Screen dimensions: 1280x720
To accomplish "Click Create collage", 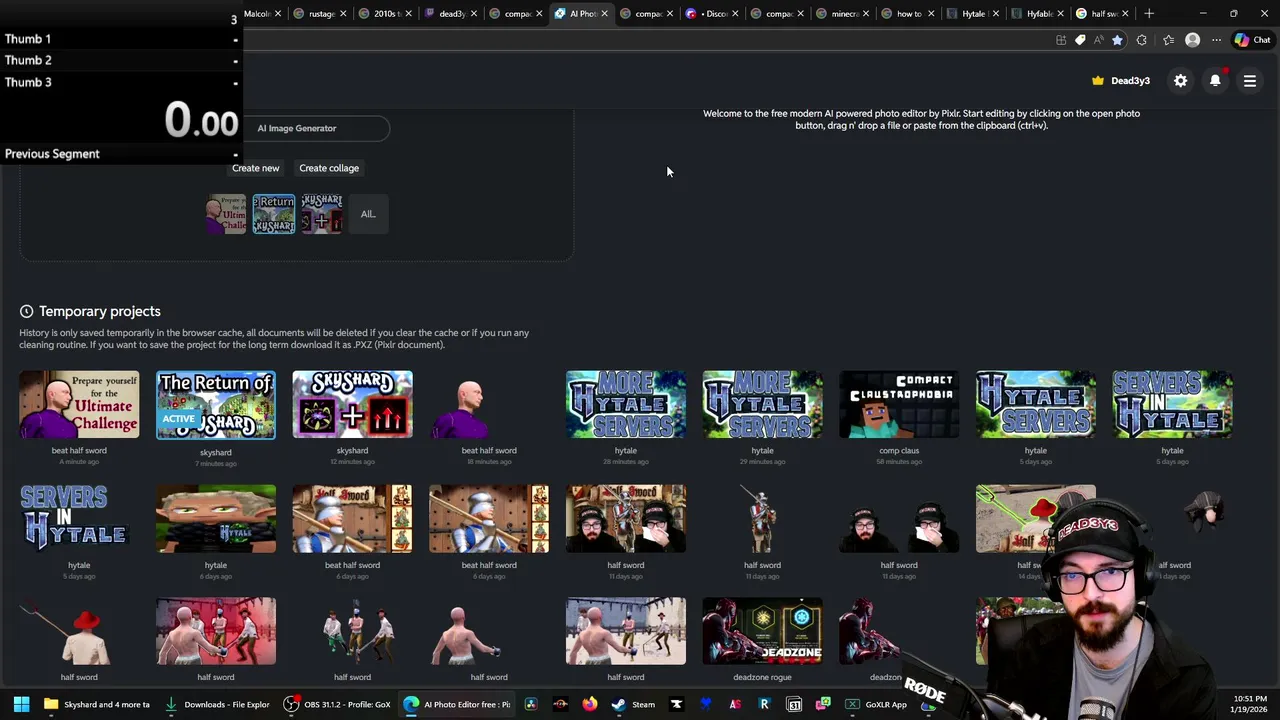I will click(x=329, y=168).
